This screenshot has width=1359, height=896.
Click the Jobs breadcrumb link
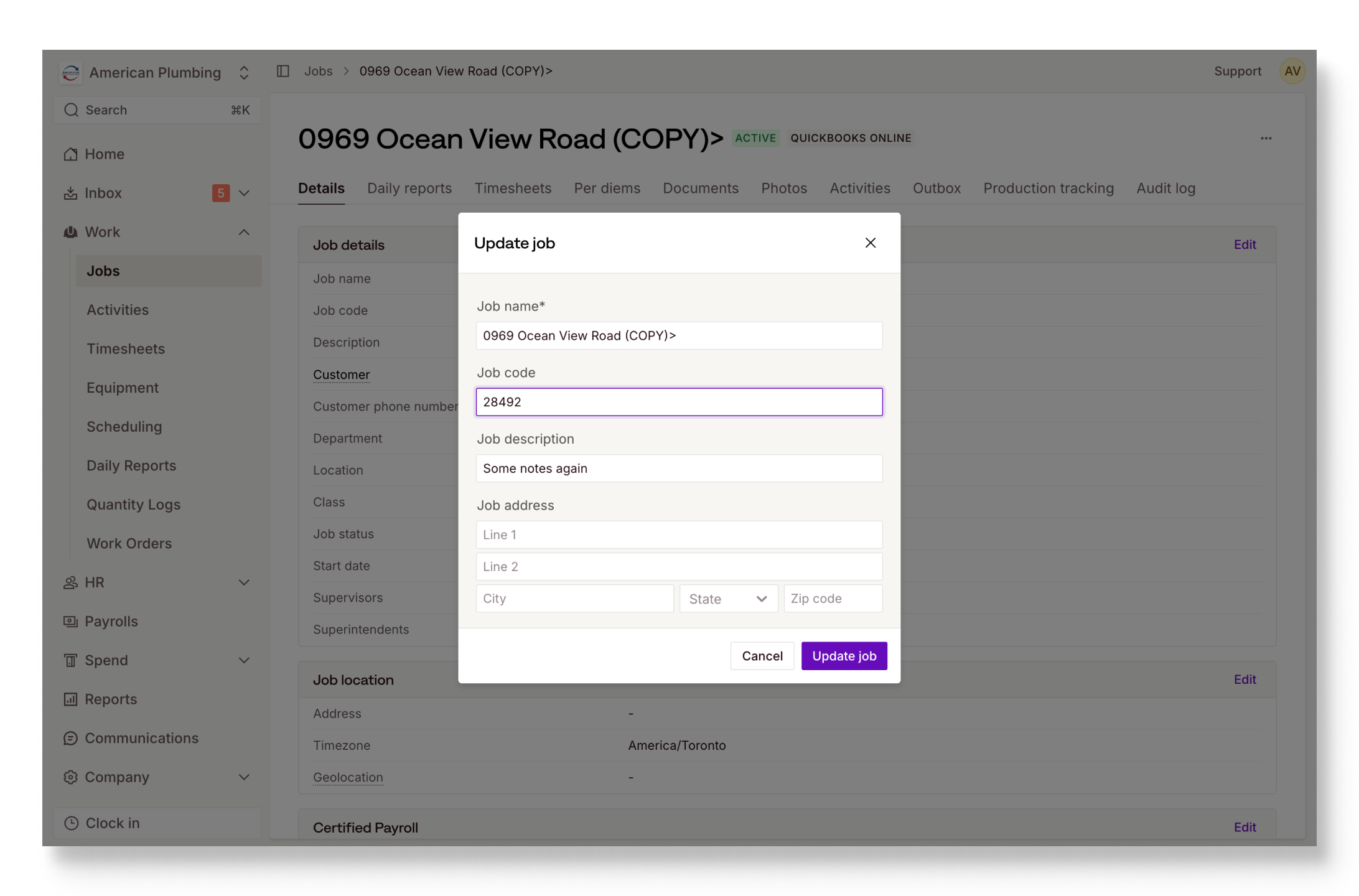coord(318,71)
